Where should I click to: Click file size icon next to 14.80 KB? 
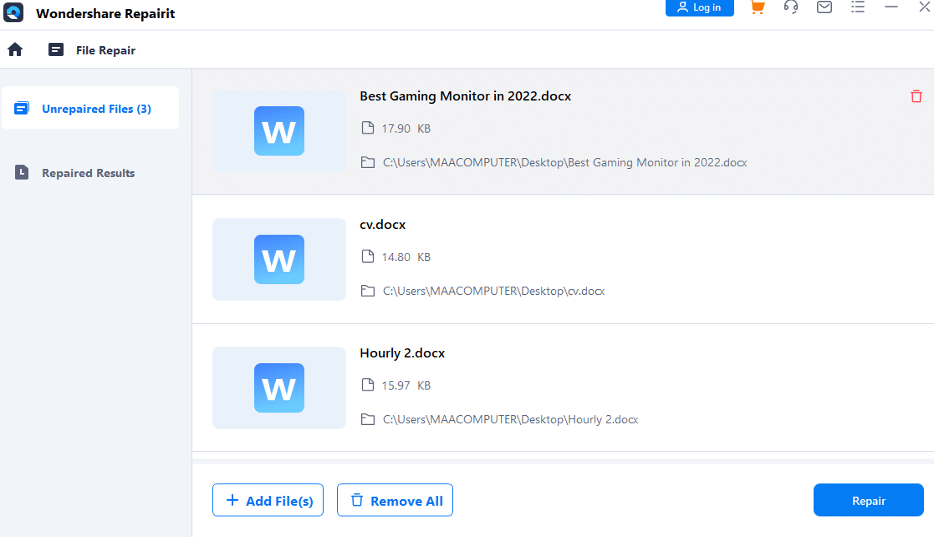click(x=368, y=257)
